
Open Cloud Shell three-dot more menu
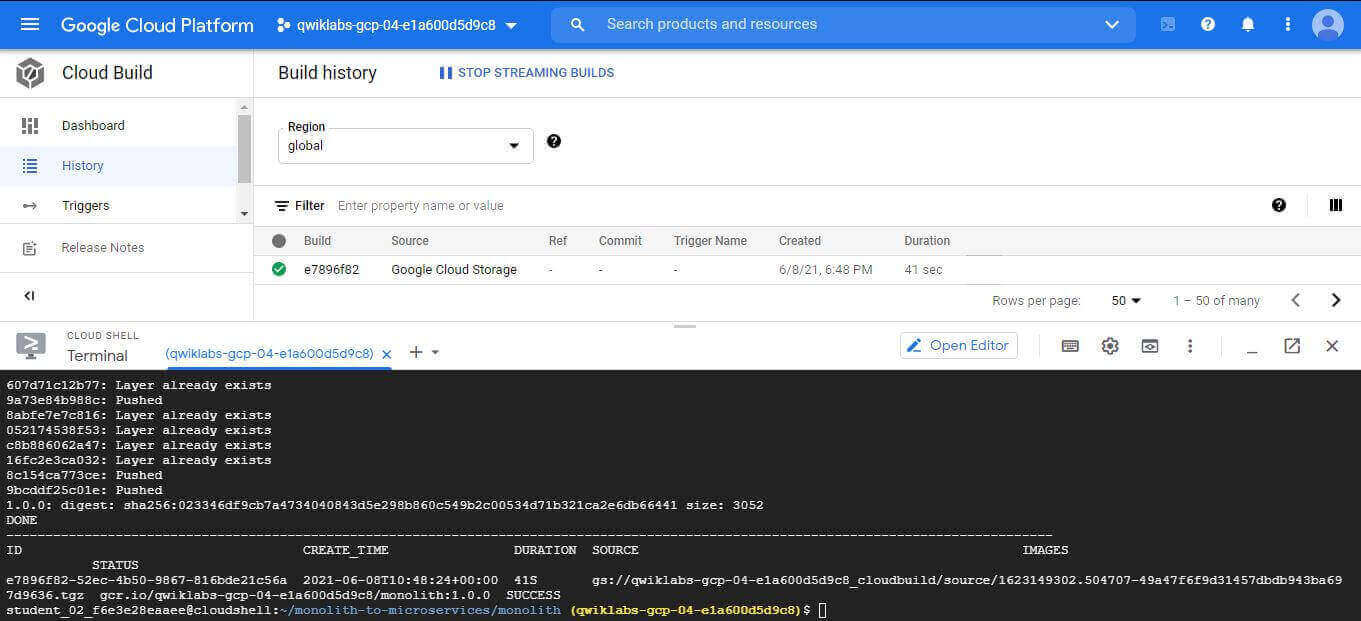(1190, 346)
